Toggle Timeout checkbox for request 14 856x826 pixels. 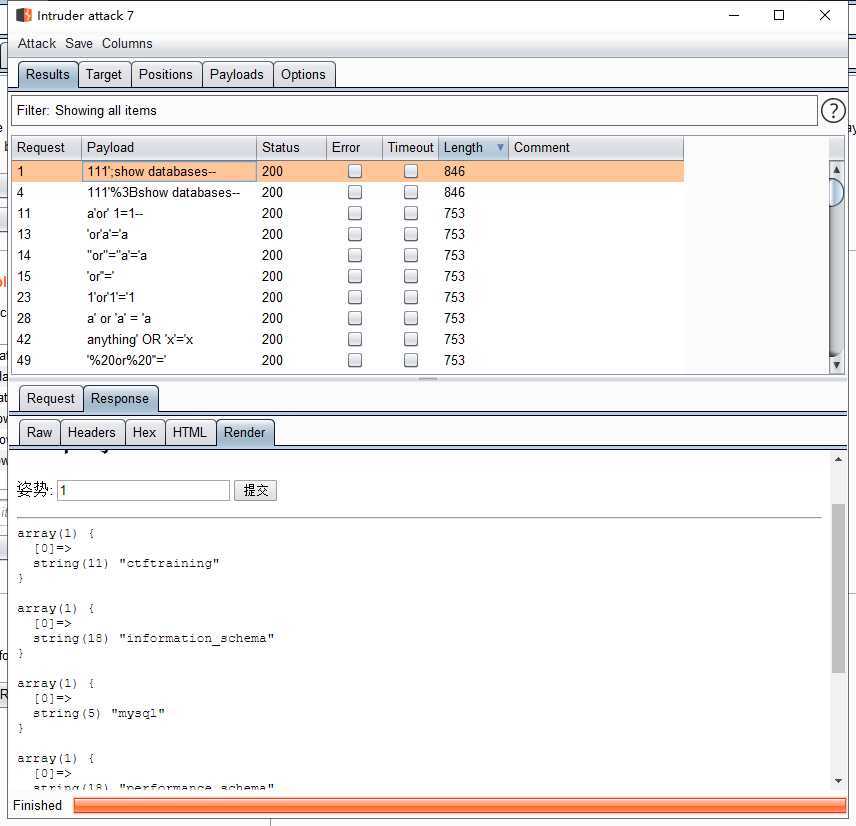coord(411,255)
